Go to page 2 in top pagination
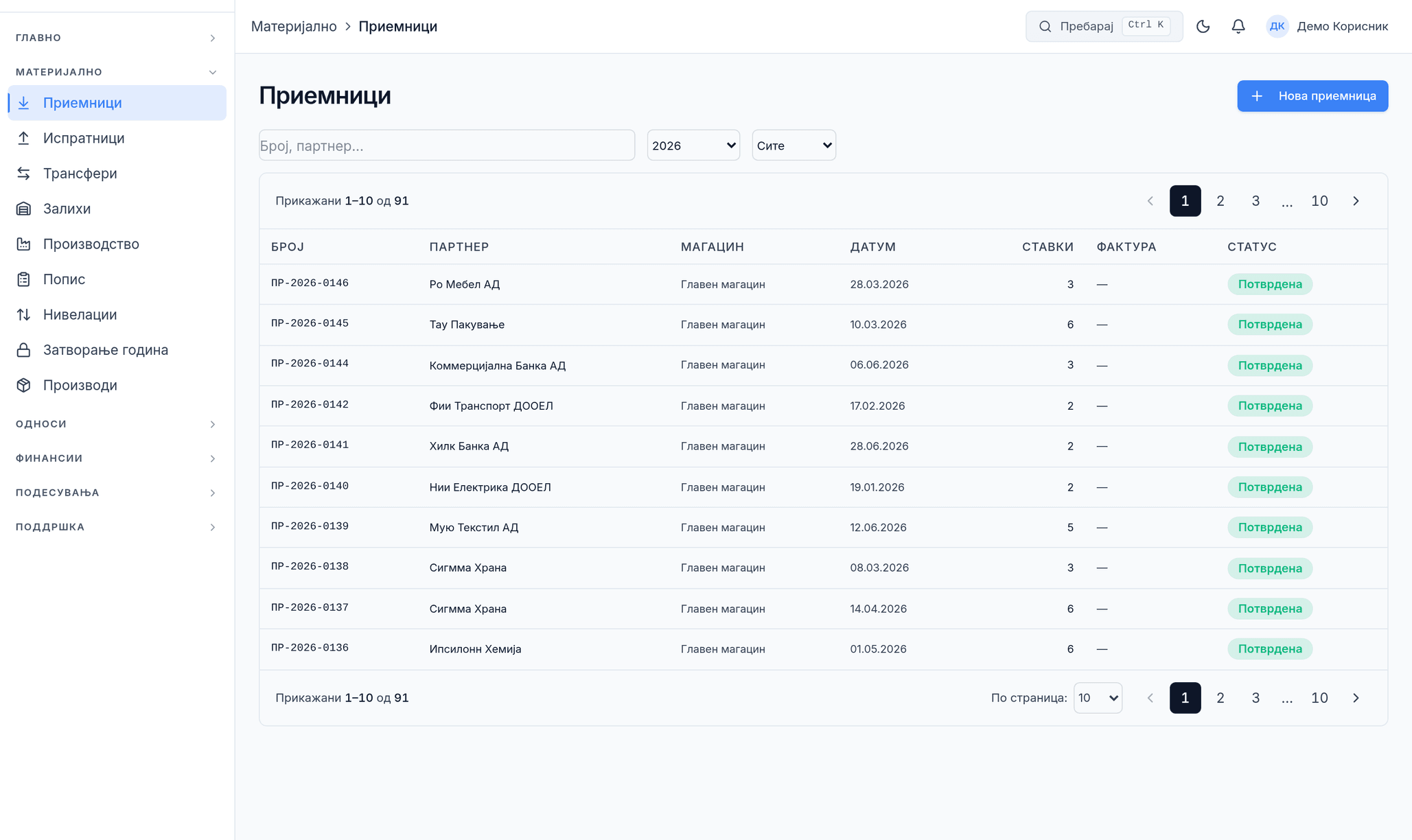The width and height of the screenshot is (1412, 840). (x=1220, y=201)
